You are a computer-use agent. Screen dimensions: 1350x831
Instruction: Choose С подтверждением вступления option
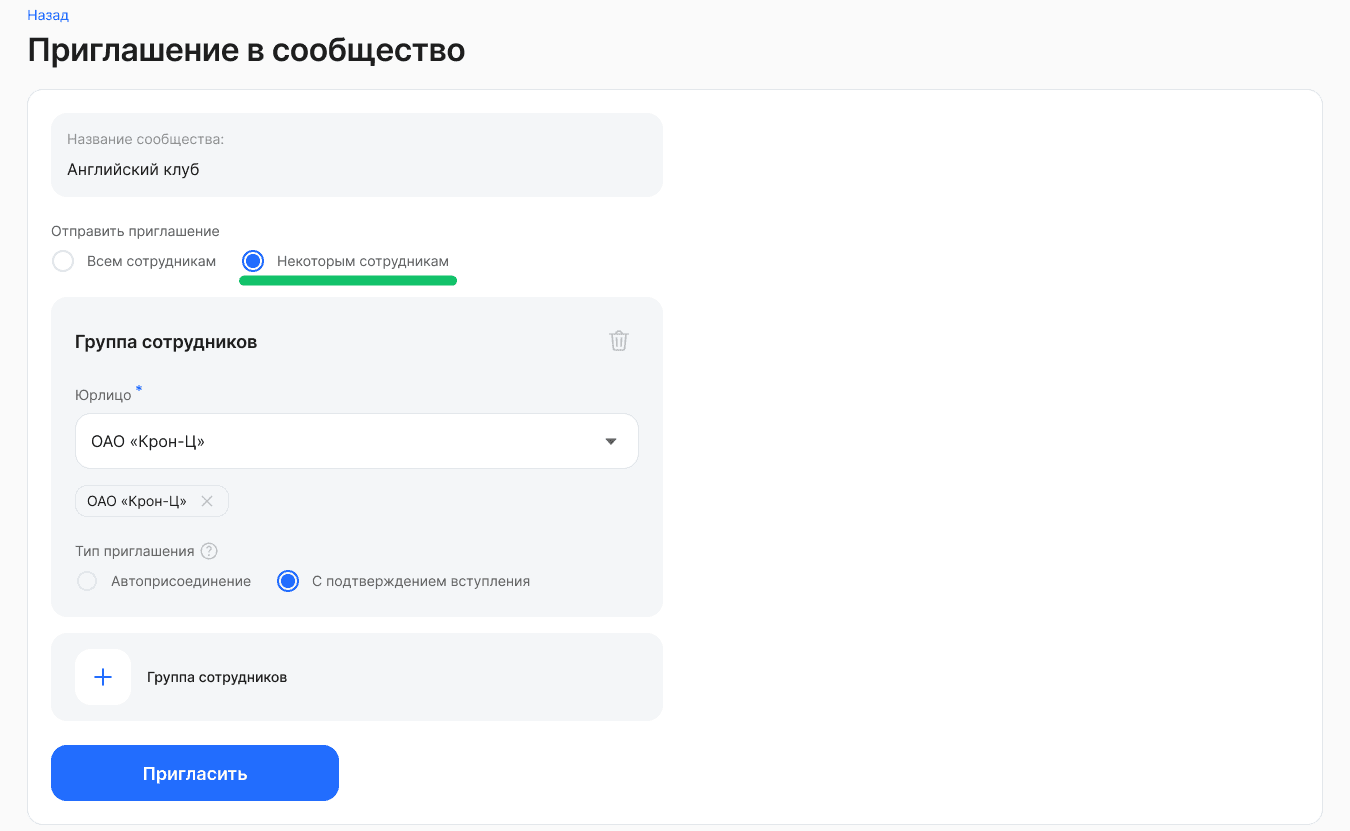coord(288,580)
